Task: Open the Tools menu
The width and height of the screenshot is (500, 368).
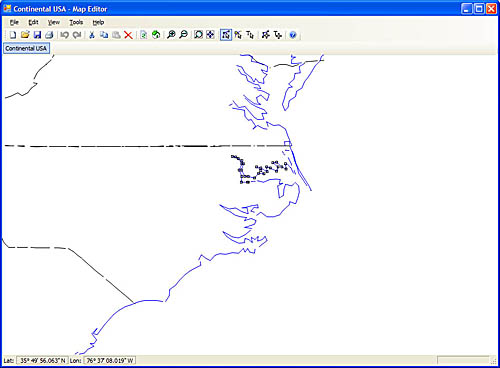Action: tap(76, 22)
